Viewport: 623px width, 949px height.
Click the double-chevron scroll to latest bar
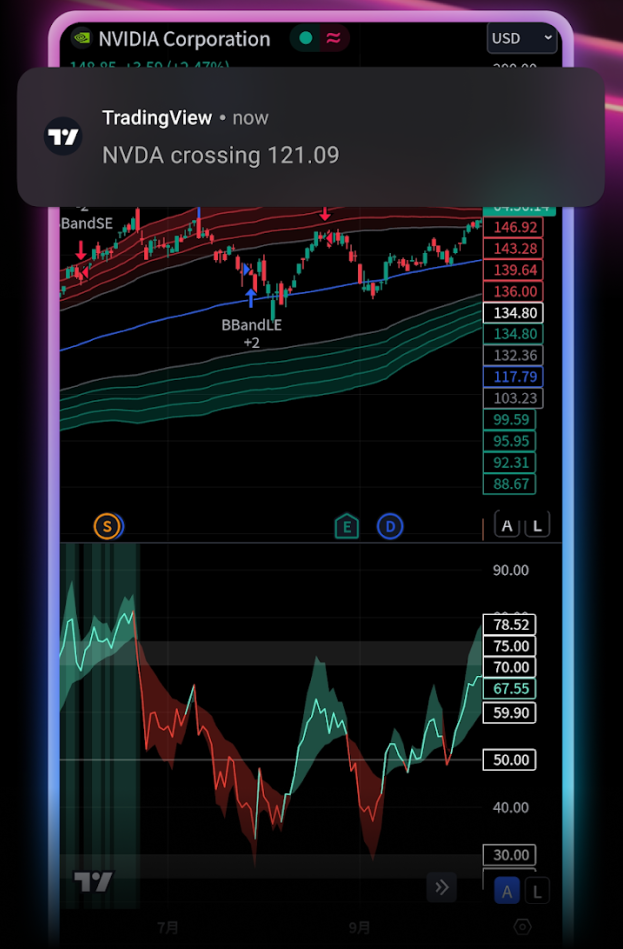(x=441, y=886)
